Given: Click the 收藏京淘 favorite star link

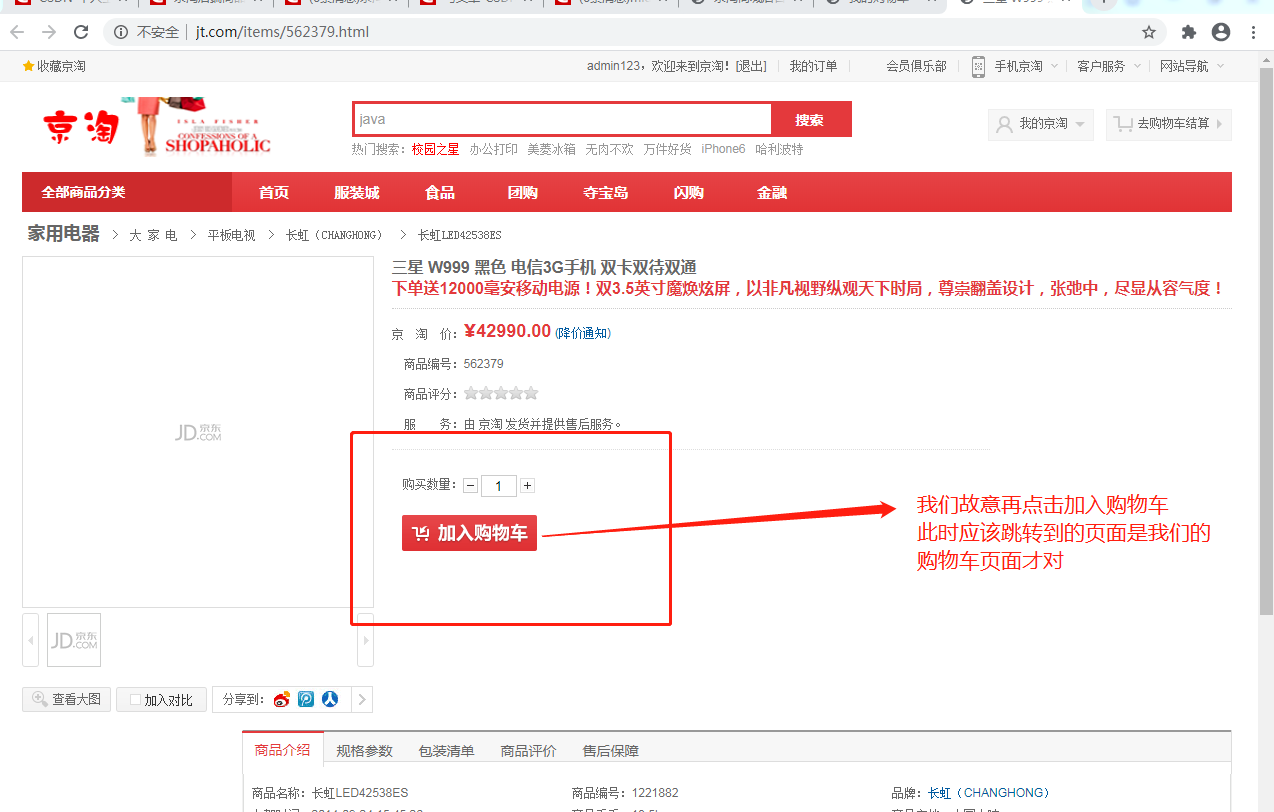Looking at the screenshot, I should 54,66.
